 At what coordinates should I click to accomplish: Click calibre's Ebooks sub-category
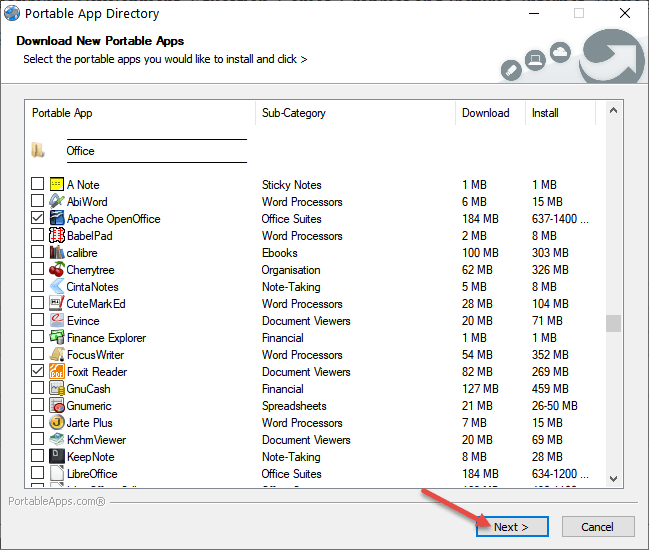pos(280,252)
